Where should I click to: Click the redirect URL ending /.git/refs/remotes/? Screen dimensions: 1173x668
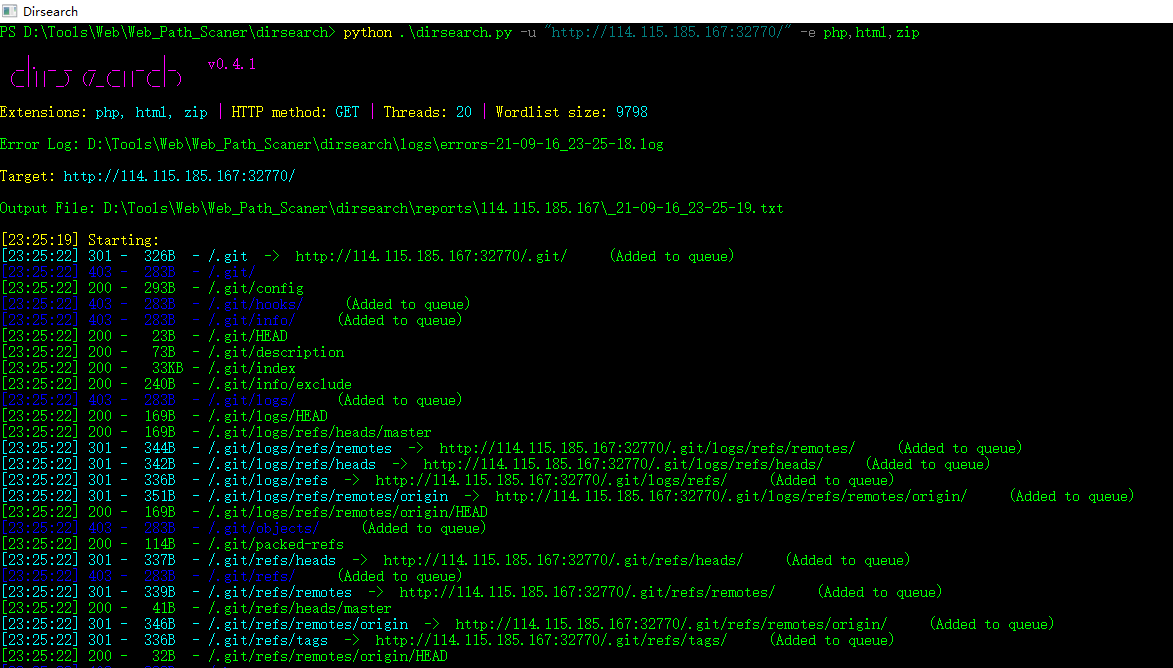(x=587, y=592)
